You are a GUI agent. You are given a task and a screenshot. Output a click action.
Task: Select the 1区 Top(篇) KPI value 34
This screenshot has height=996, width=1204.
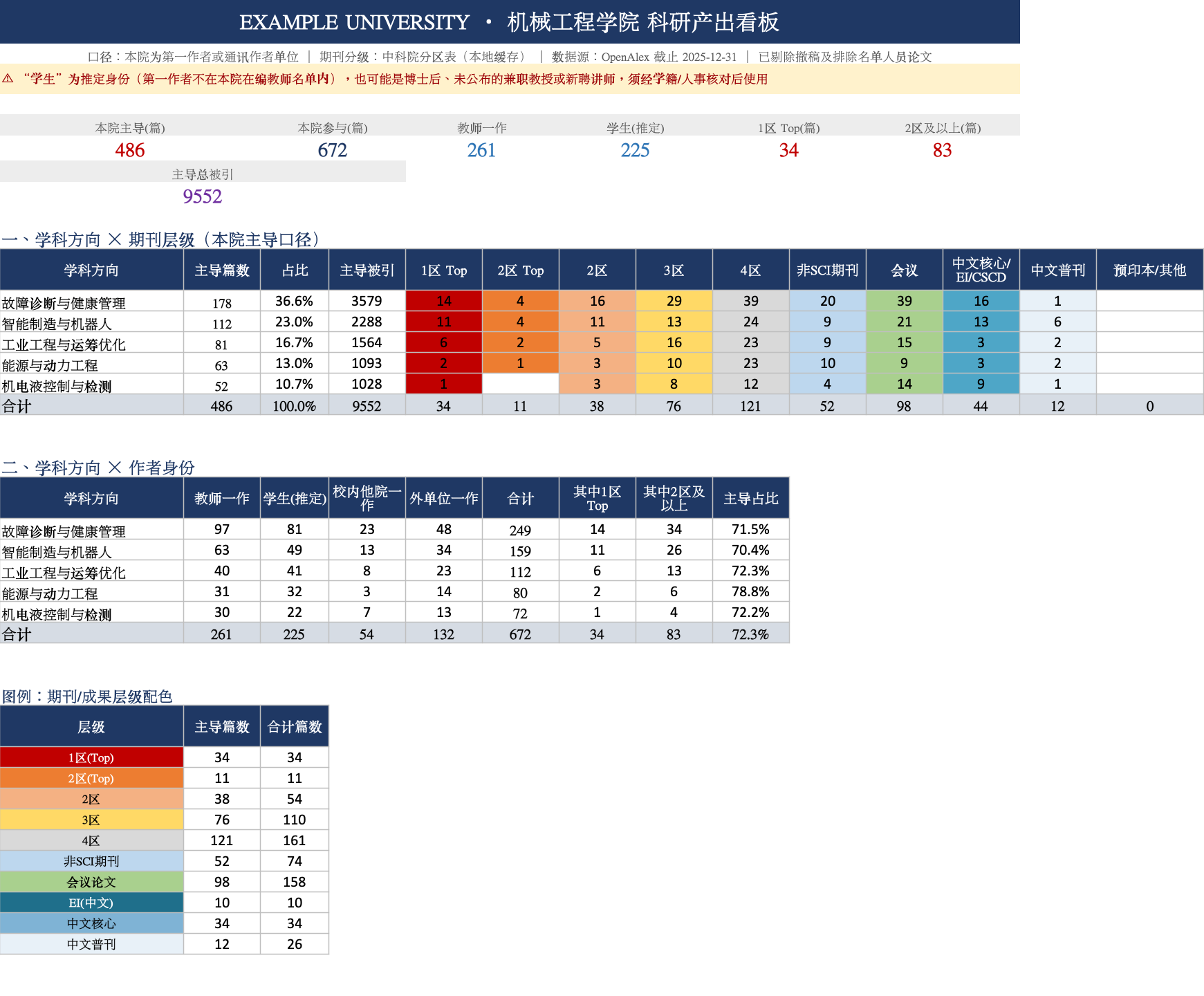[789, 150]
